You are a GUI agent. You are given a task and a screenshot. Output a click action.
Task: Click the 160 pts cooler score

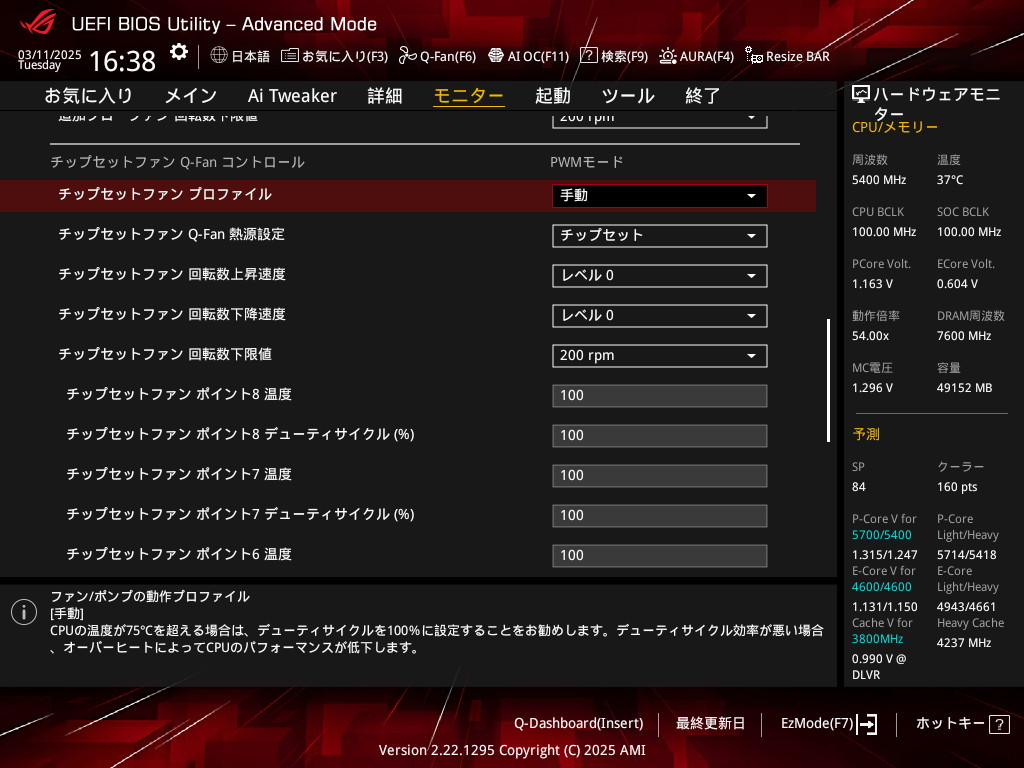(957, 487)
